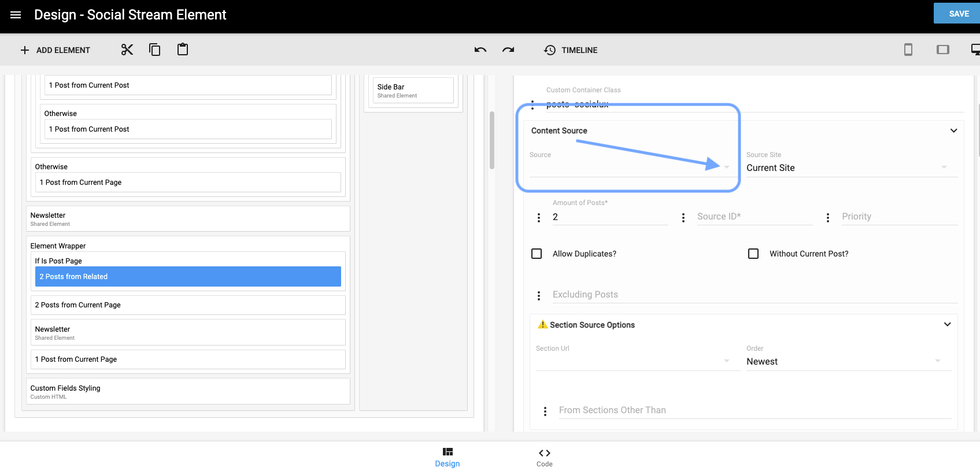The height and width of the screenshot is (472, 980).
Task: Undo the last change
Action: click(480, 50)
